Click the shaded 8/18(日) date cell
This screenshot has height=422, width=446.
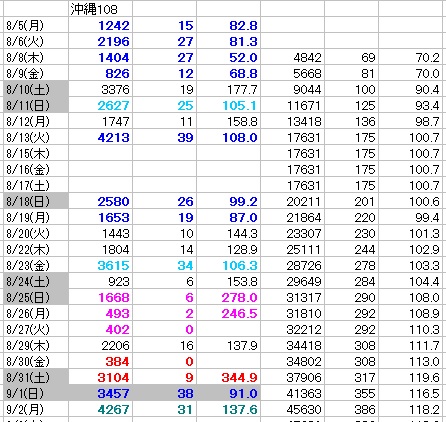[x=36, y=201]
